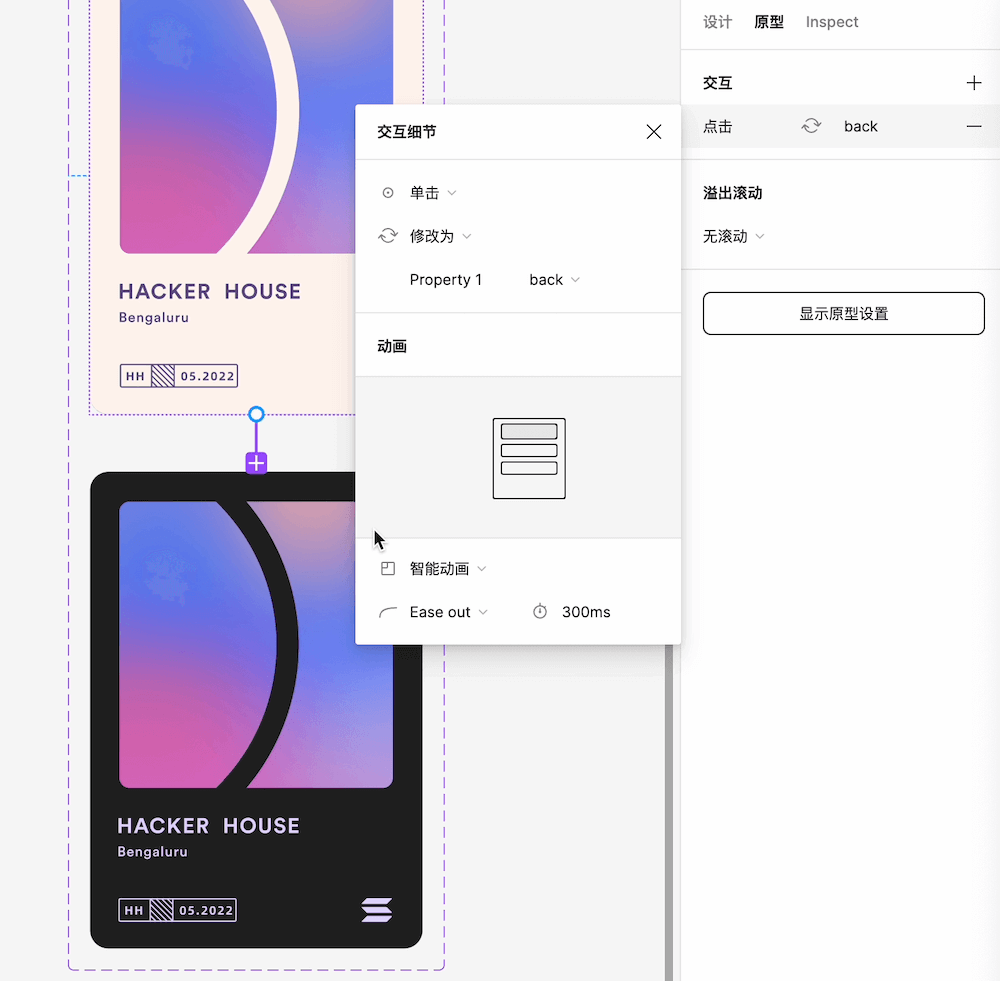
Task: Click the blue circular prototype connection handle
Action: pyautogui.click(x=256, y=414)
